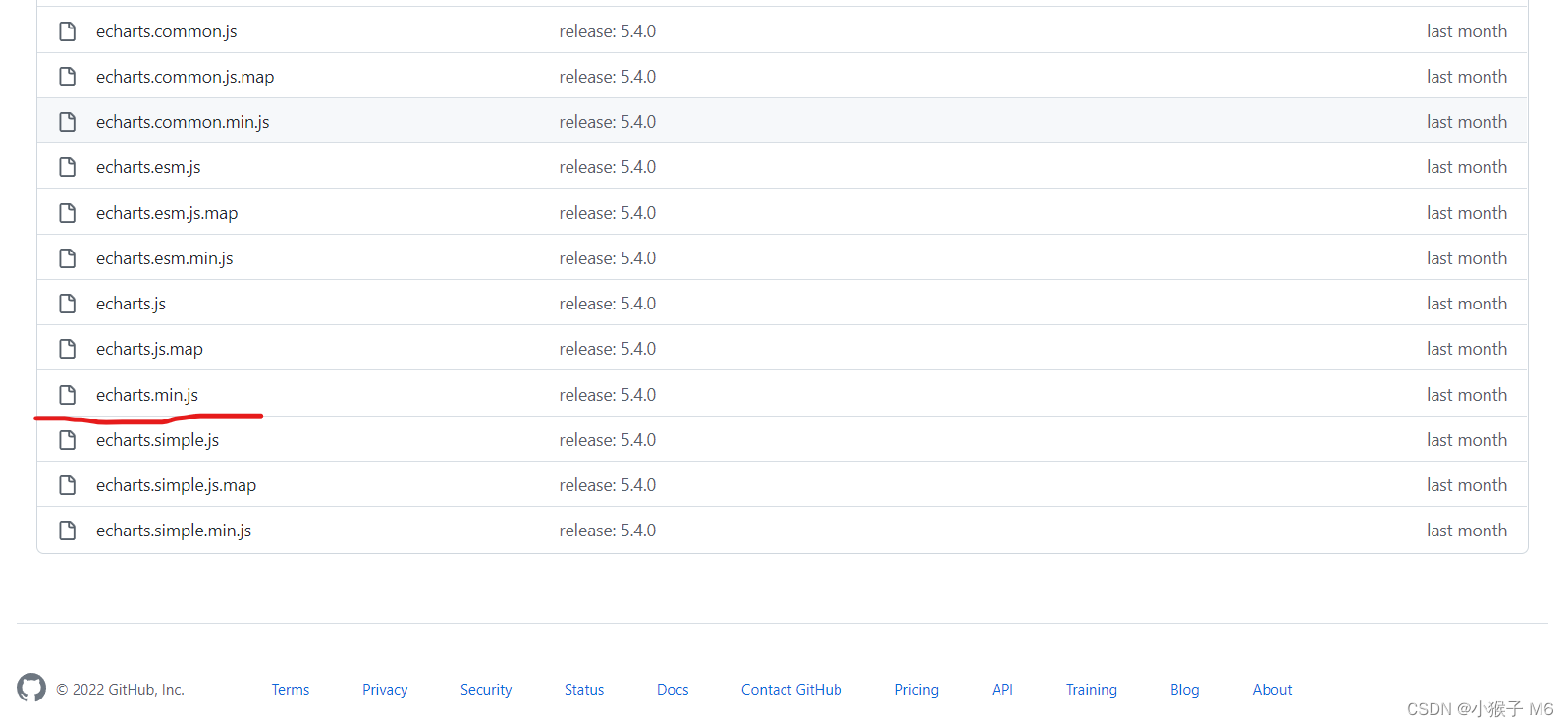
Task: Open the echarts.esm.min.js file
Action: tap(164, 258)
